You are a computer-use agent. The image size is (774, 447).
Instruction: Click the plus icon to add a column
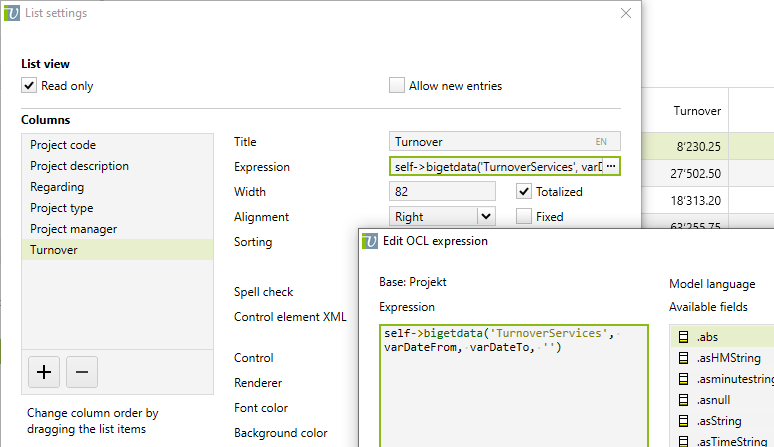pos(44,372)
